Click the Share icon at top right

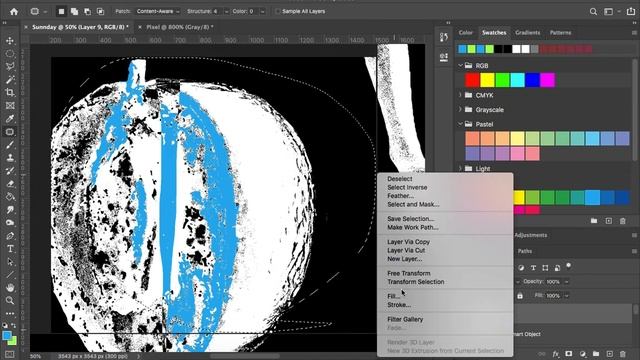pos(631,11)
